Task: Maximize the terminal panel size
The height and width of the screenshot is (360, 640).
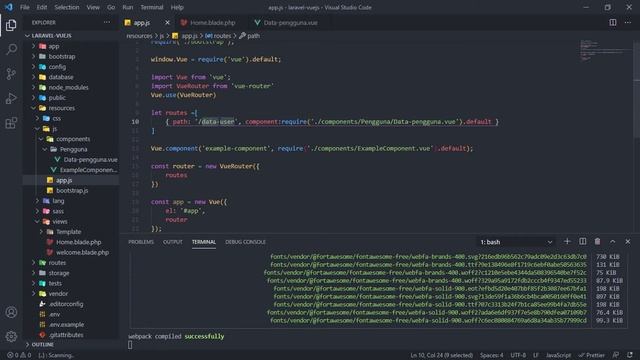Action: 613,242
